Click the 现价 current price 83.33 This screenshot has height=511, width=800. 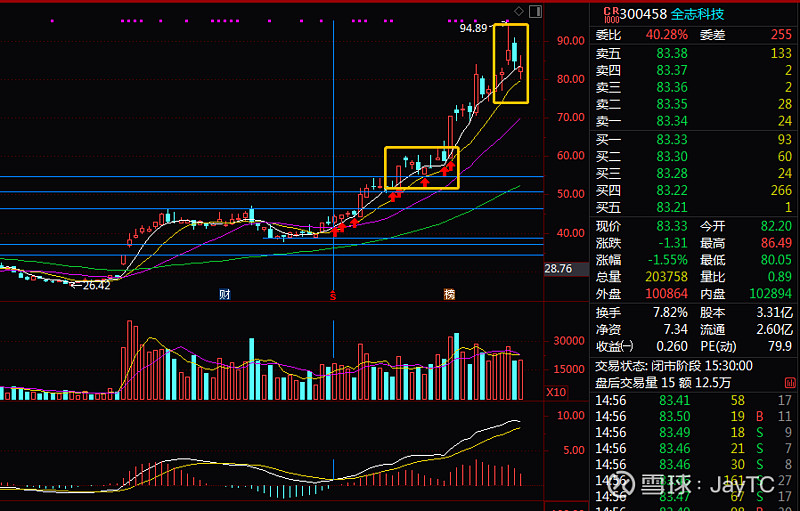click(x=672, y=226)
